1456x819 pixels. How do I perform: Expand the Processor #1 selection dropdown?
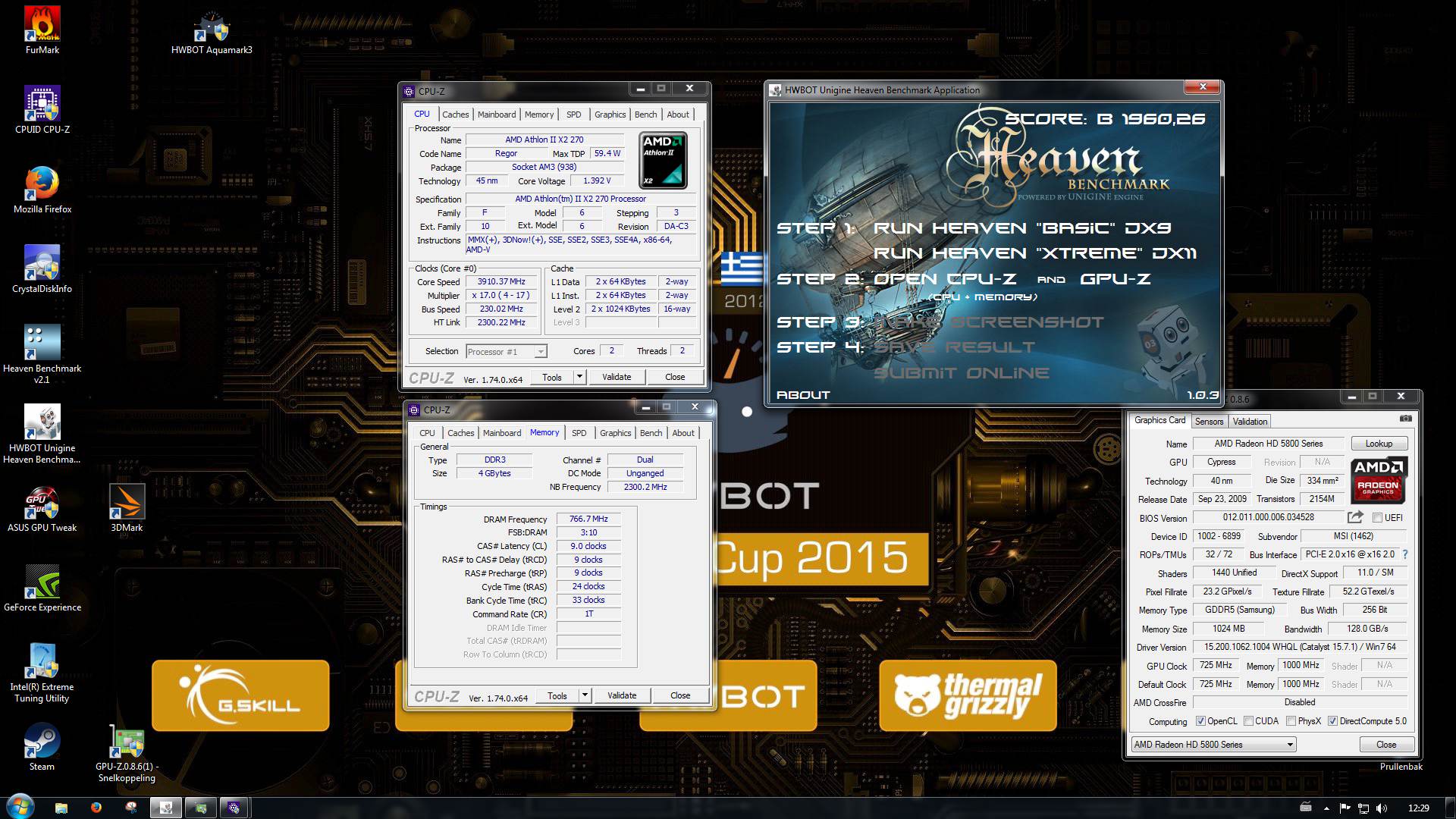point(540,351)
